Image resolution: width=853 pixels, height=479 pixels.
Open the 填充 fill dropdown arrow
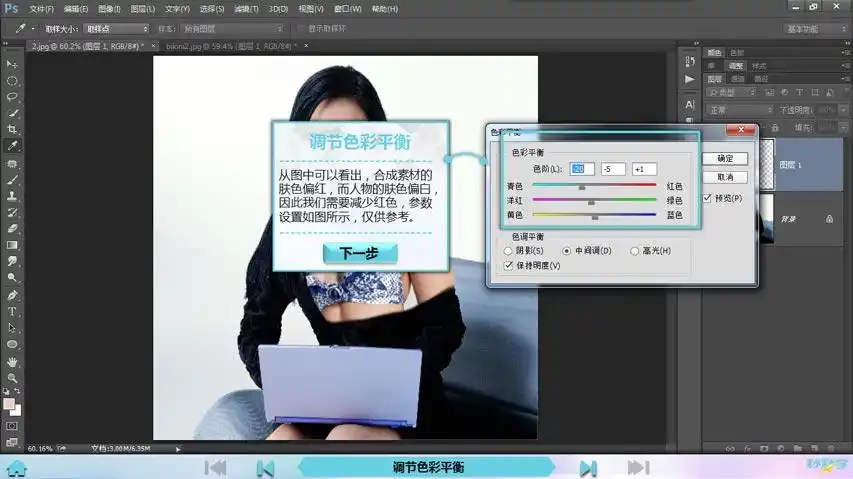pos(844,128)
